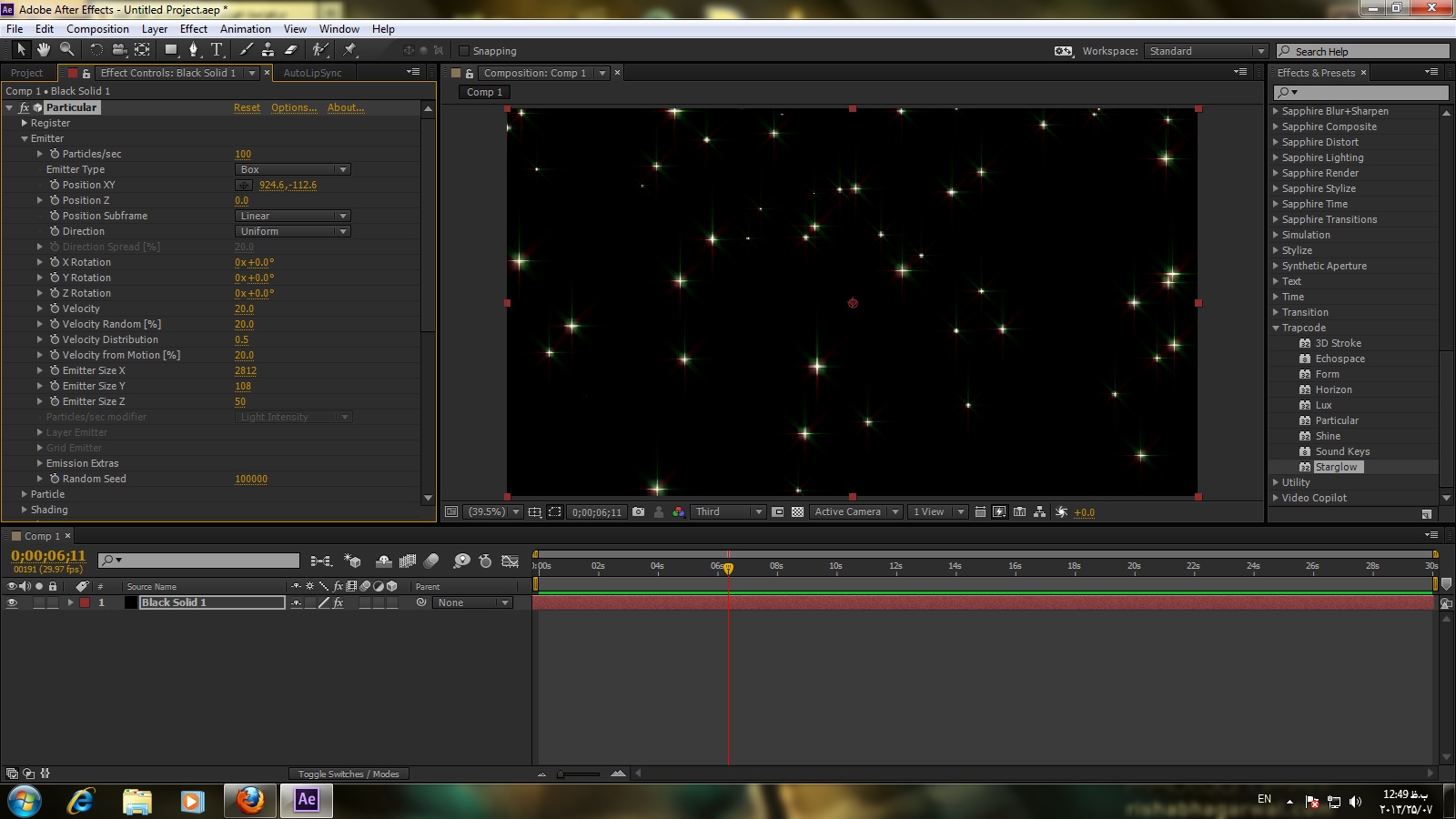Enable Frame Blending icon in timeline

408,561
